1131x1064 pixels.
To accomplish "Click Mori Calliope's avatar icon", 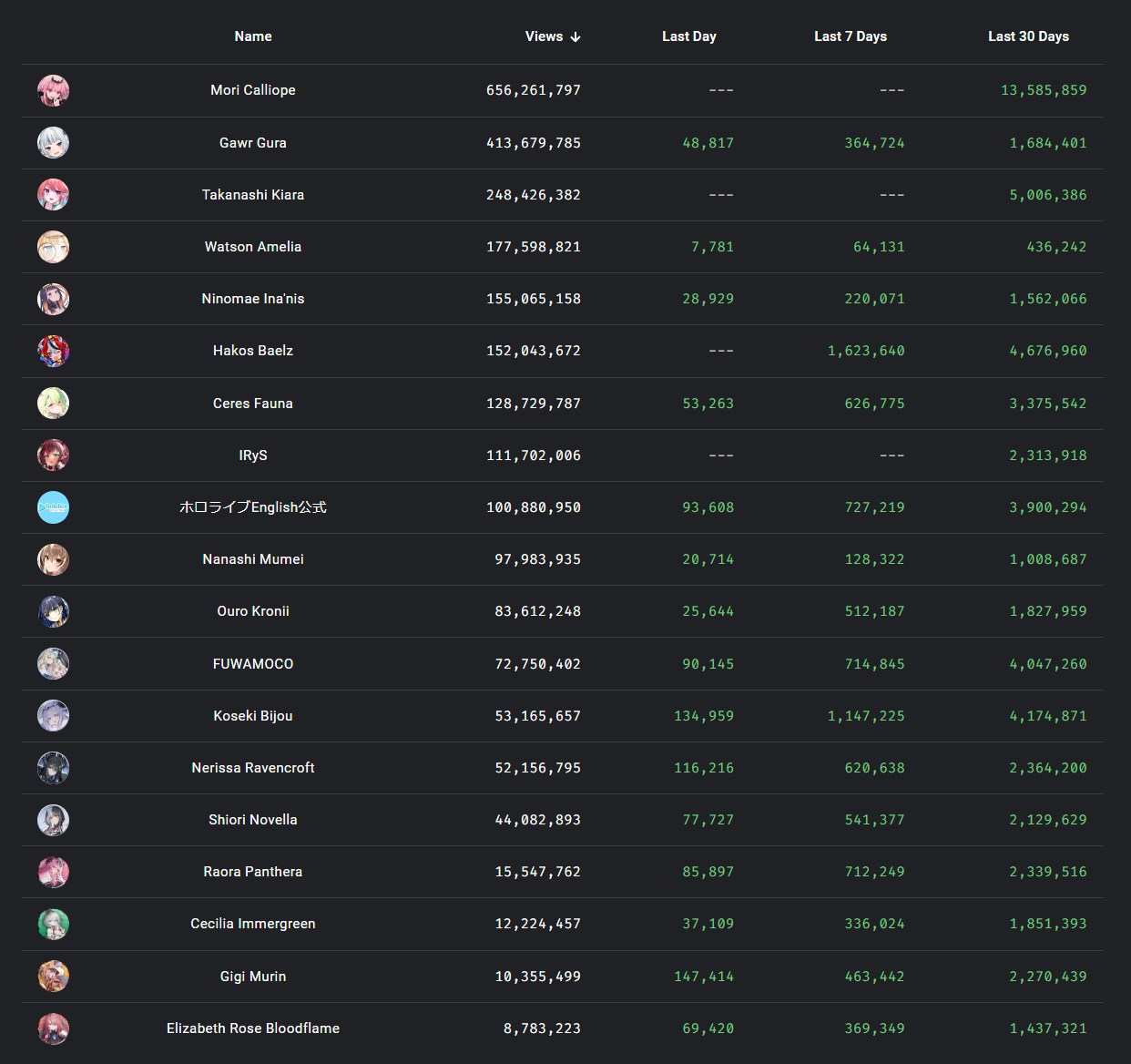I will click(53, 90).
